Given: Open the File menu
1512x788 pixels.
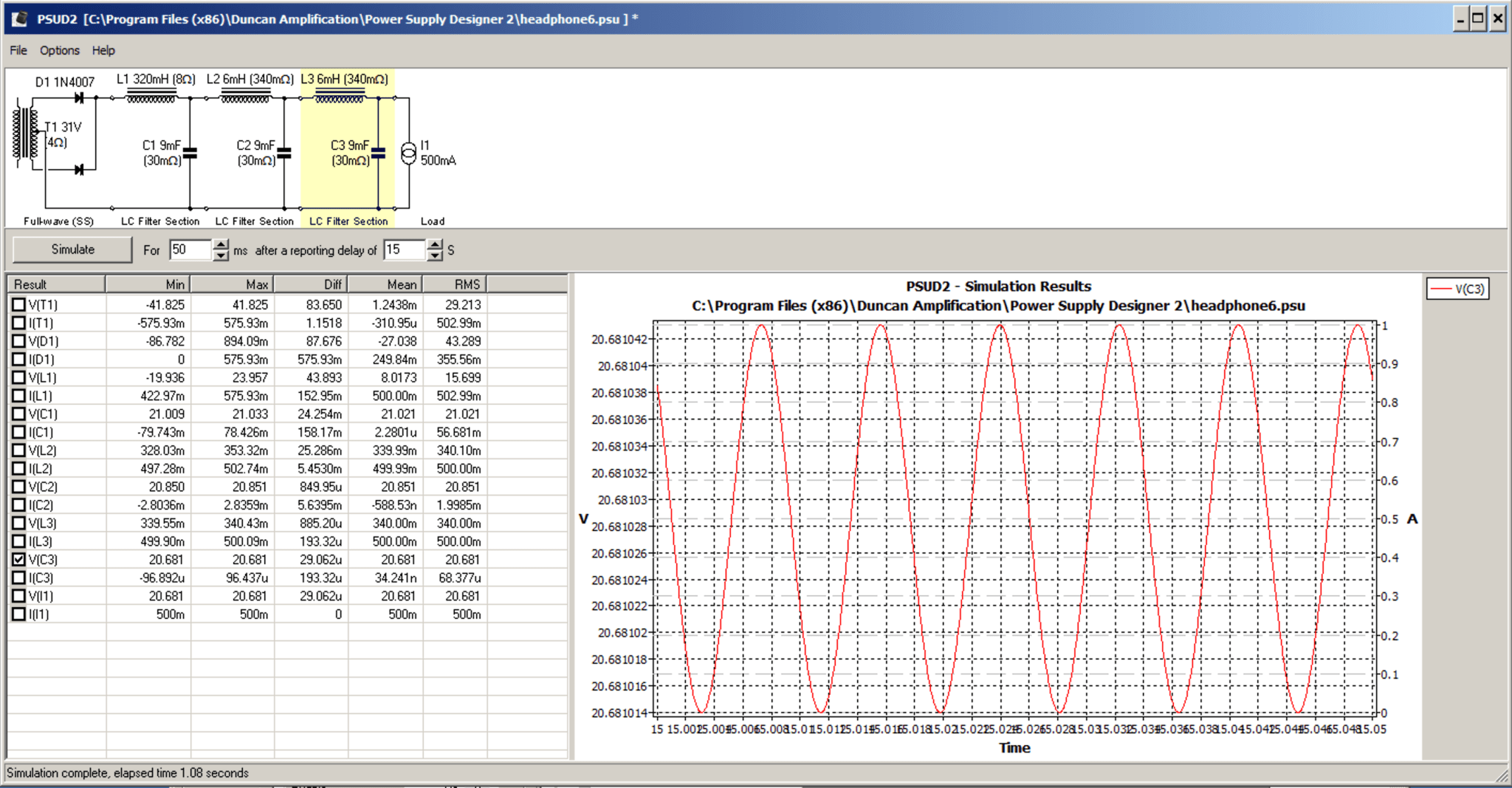Looking at the screenshot, I should click(18, 50).
